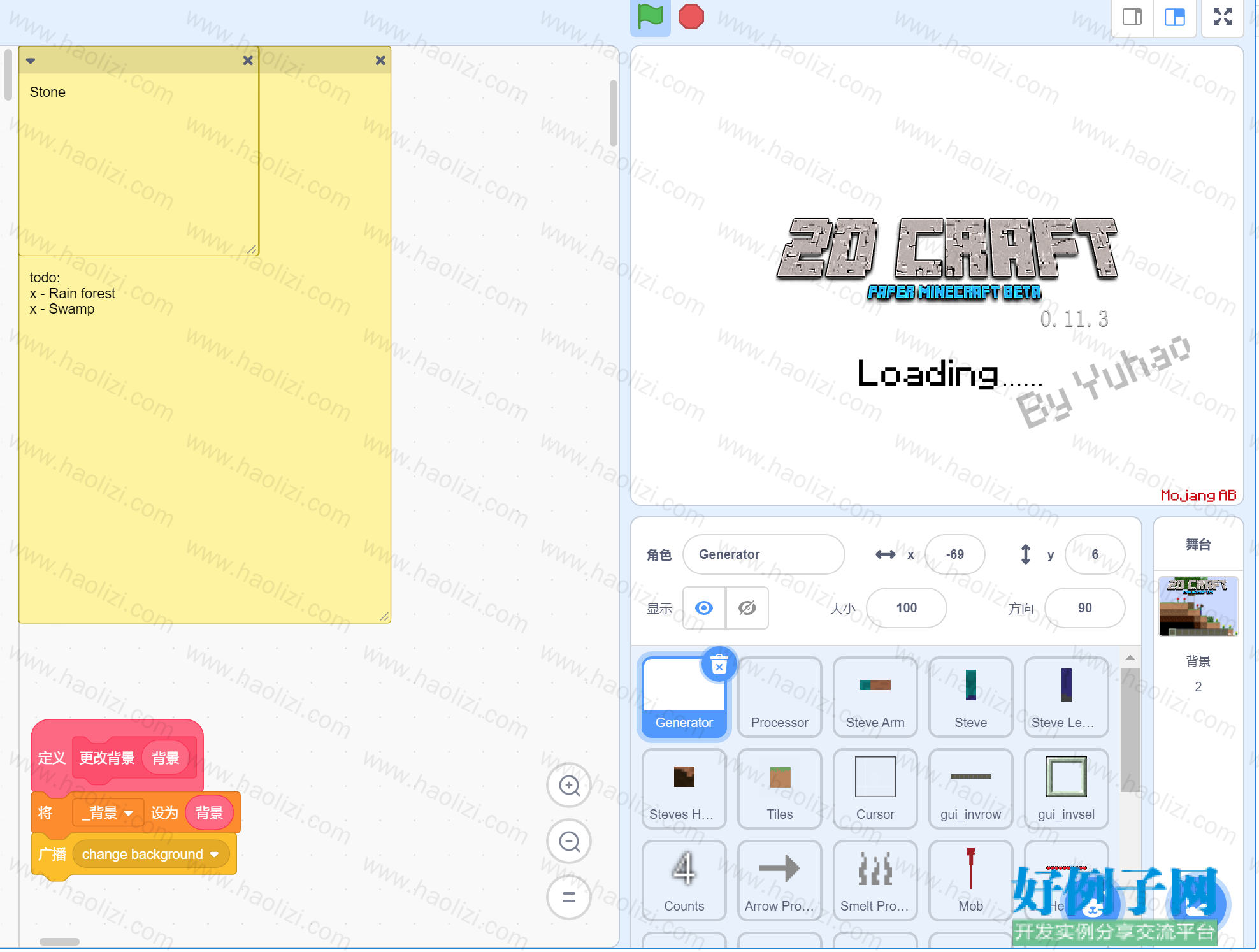Select the Arrow Pro… sprite
The height and width of the screenshot is (952, 1259).
[780, 881]
